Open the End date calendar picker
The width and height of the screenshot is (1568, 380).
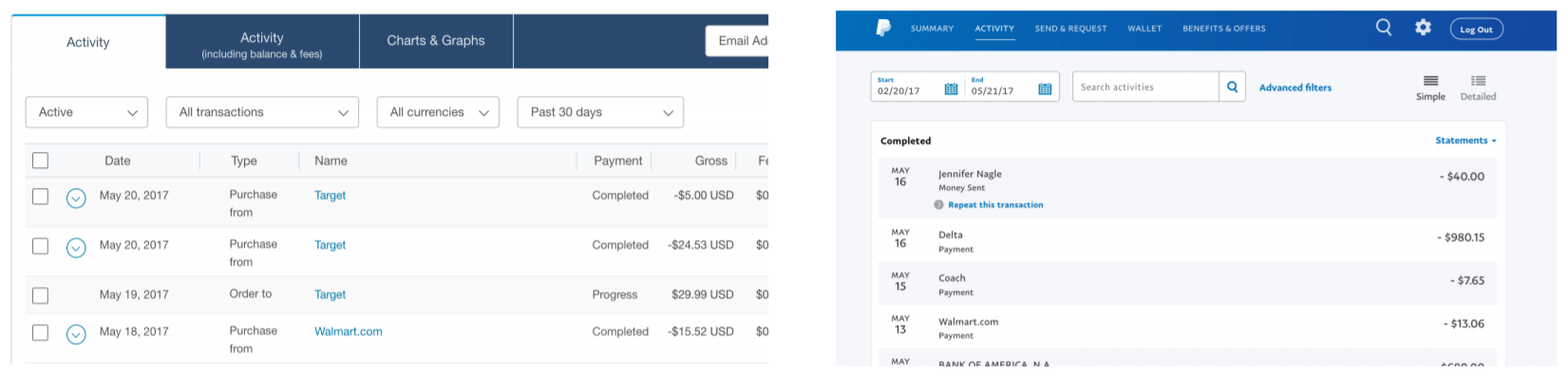pos(1045,88)
